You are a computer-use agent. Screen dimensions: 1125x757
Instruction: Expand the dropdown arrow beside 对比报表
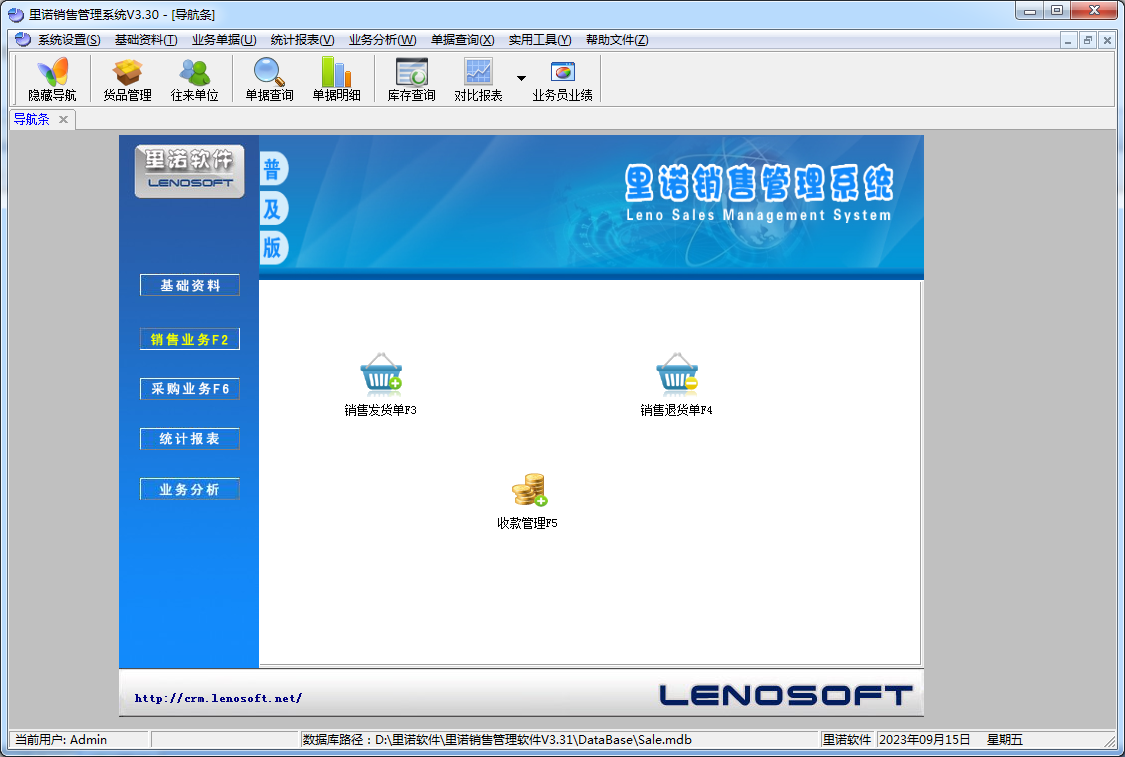522,78
